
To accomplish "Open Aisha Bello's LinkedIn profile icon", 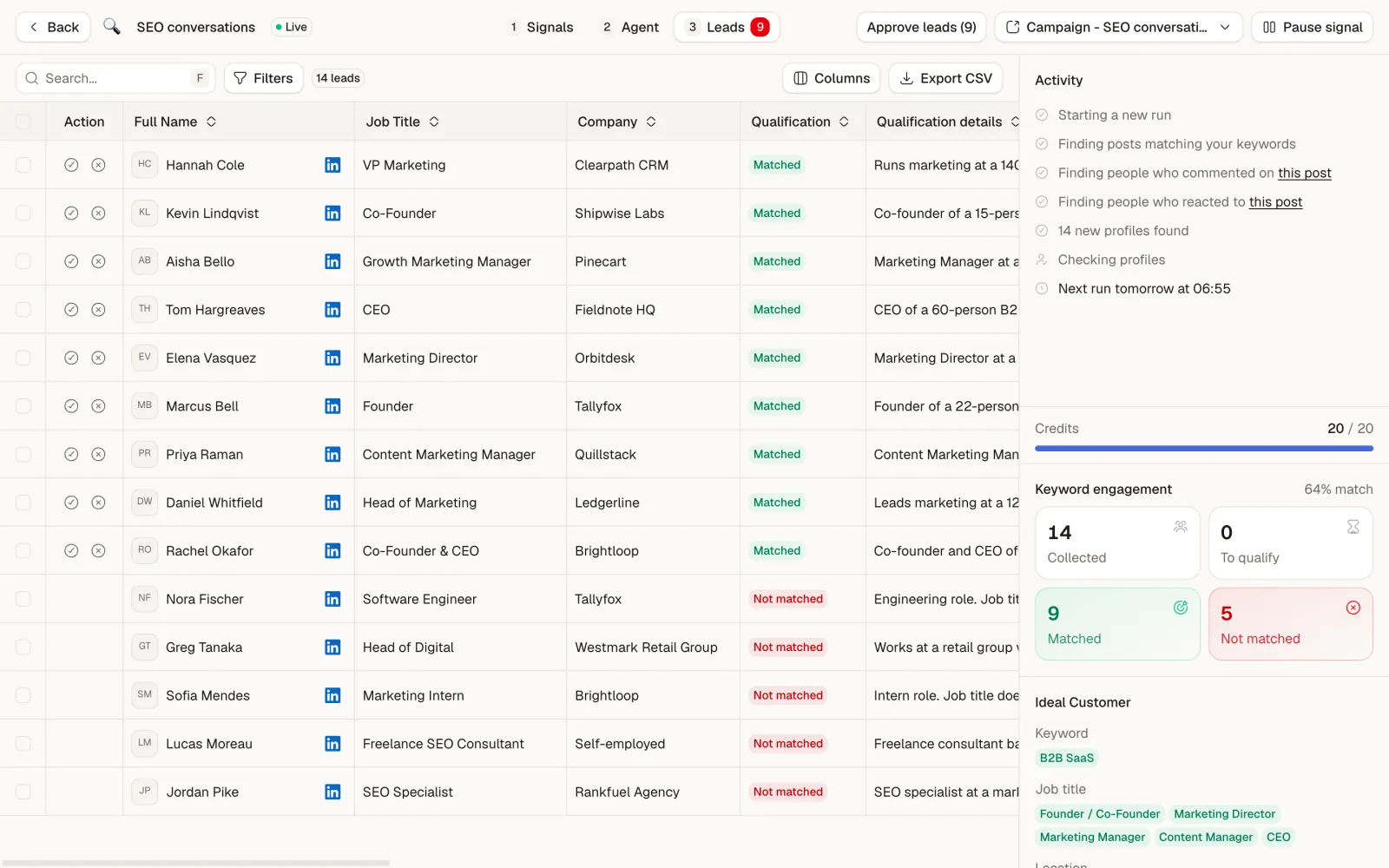I will click(x=332, y=261).
